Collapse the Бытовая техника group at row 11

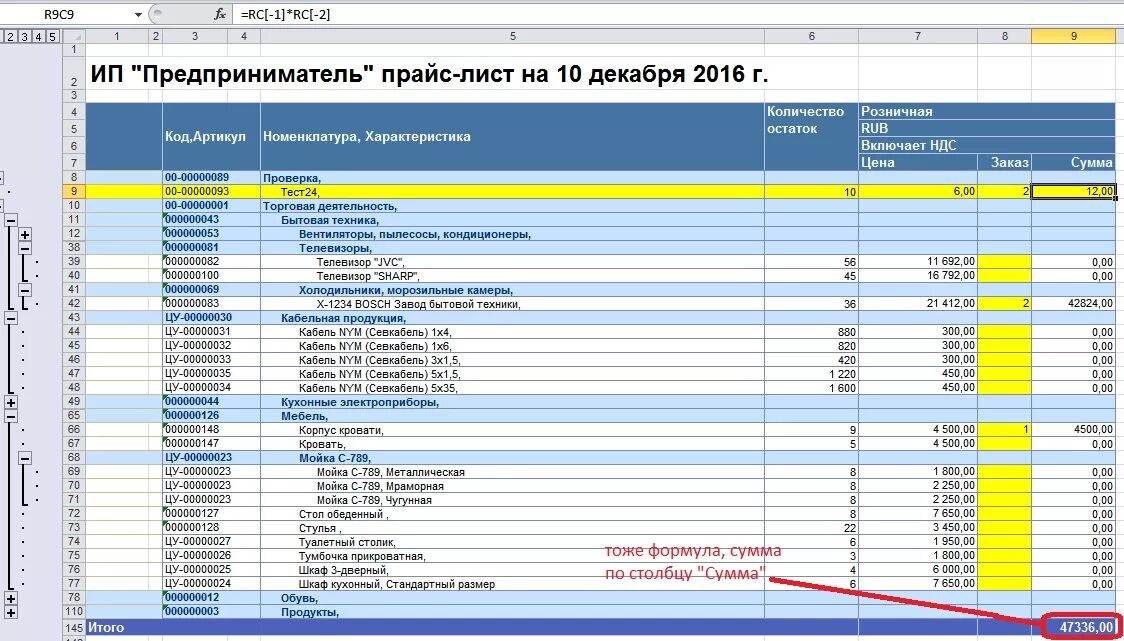coord(11,220)
